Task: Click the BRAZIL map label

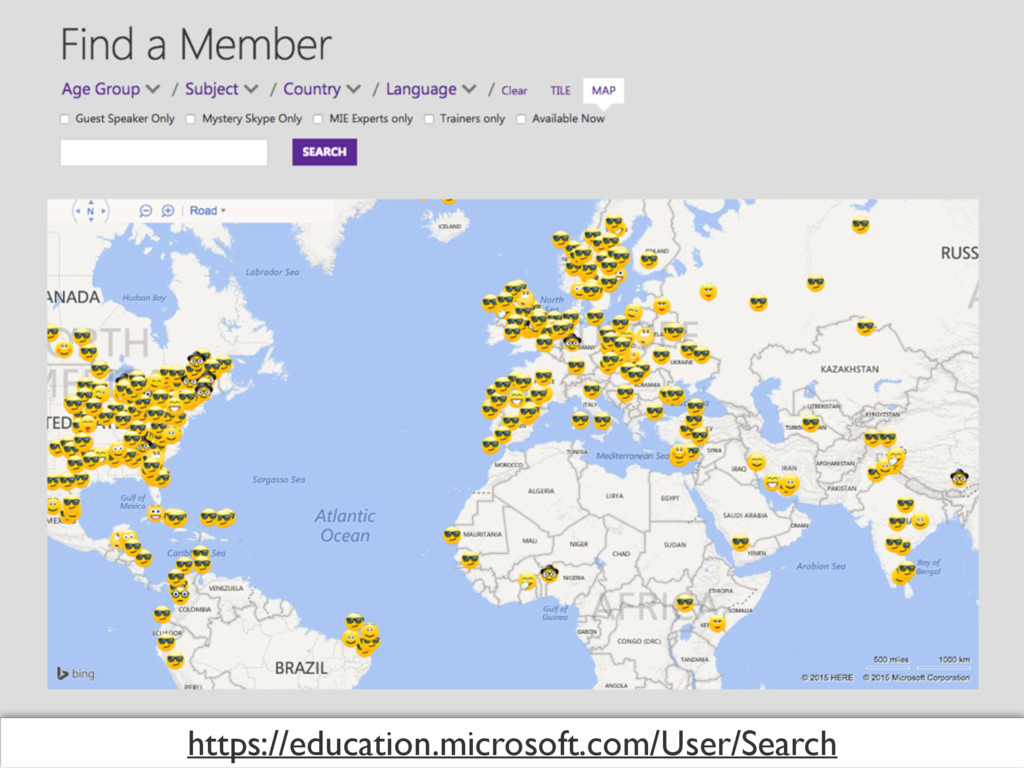Action: click(x=301, y=668)
